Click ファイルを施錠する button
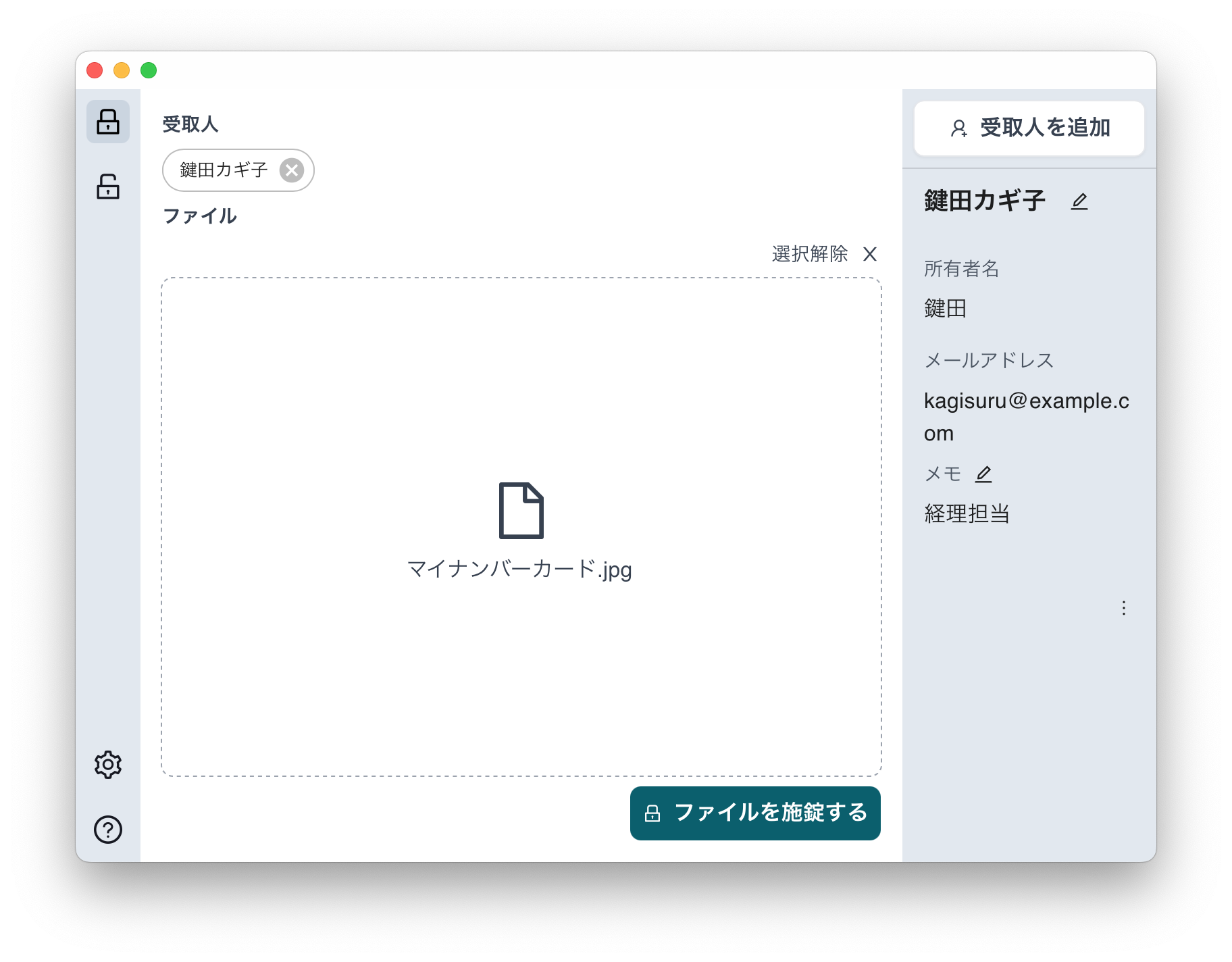The width and height of the screenshot is (1232, 962). tap(755, 813)
